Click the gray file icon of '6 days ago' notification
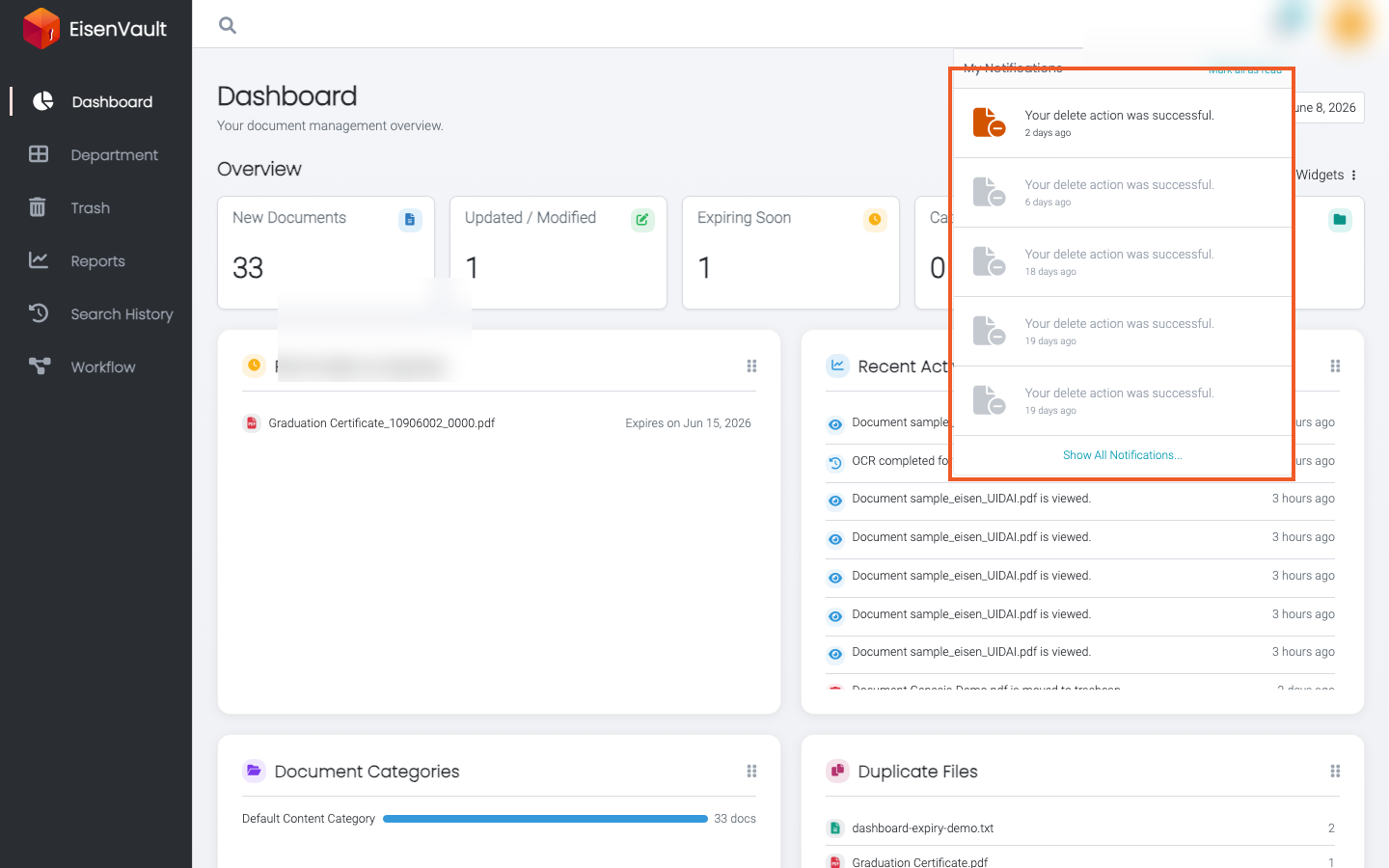 [x=989, y=192]
